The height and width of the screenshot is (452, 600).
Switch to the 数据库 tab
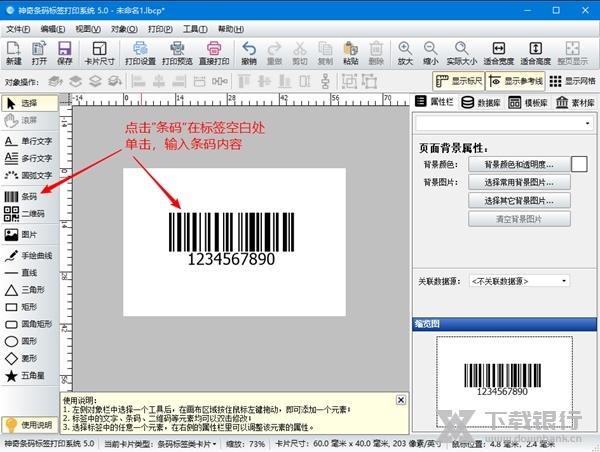coord(482,102)
